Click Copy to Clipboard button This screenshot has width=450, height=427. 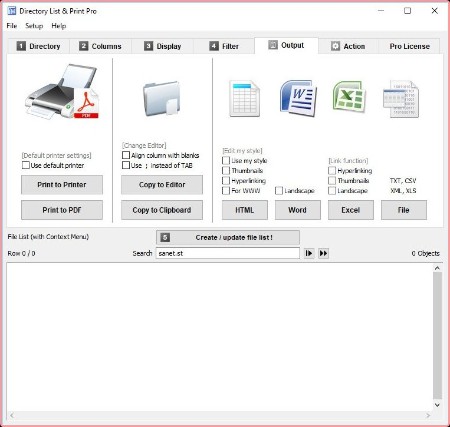pos(162,210)
